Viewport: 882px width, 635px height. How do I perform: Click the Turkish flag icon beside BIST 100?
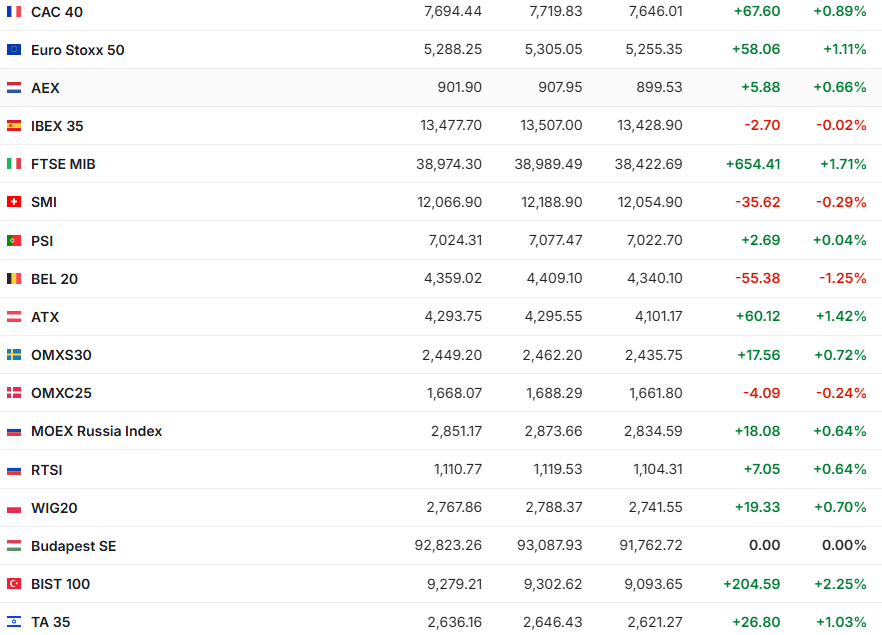14,584
